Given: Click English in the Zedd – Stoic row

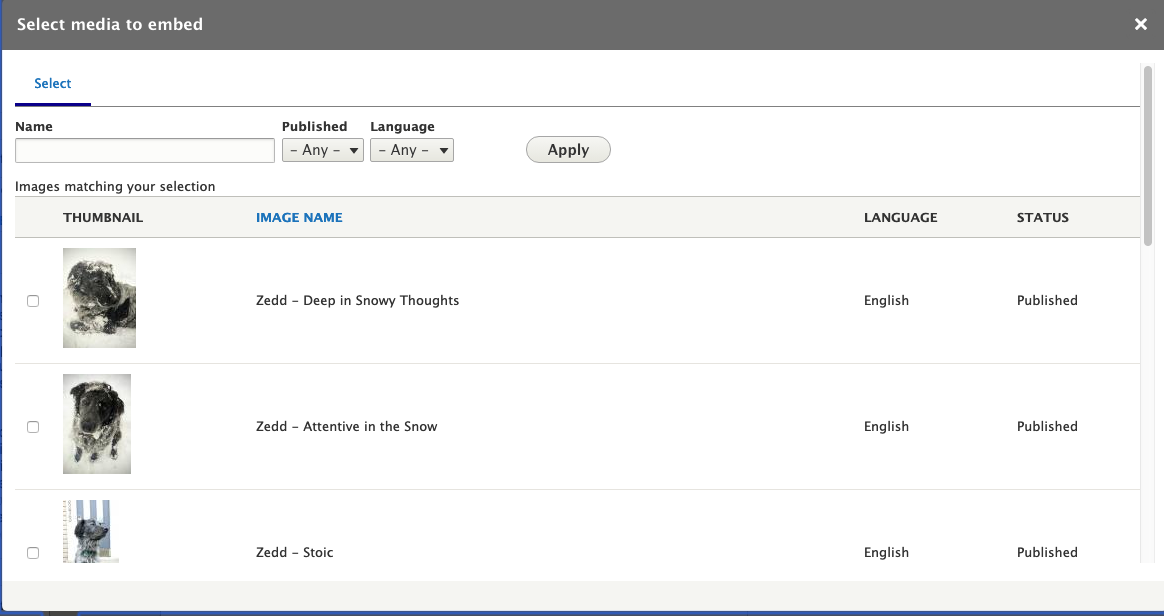Looking at the screenshot, I should [x=886, y=553].
